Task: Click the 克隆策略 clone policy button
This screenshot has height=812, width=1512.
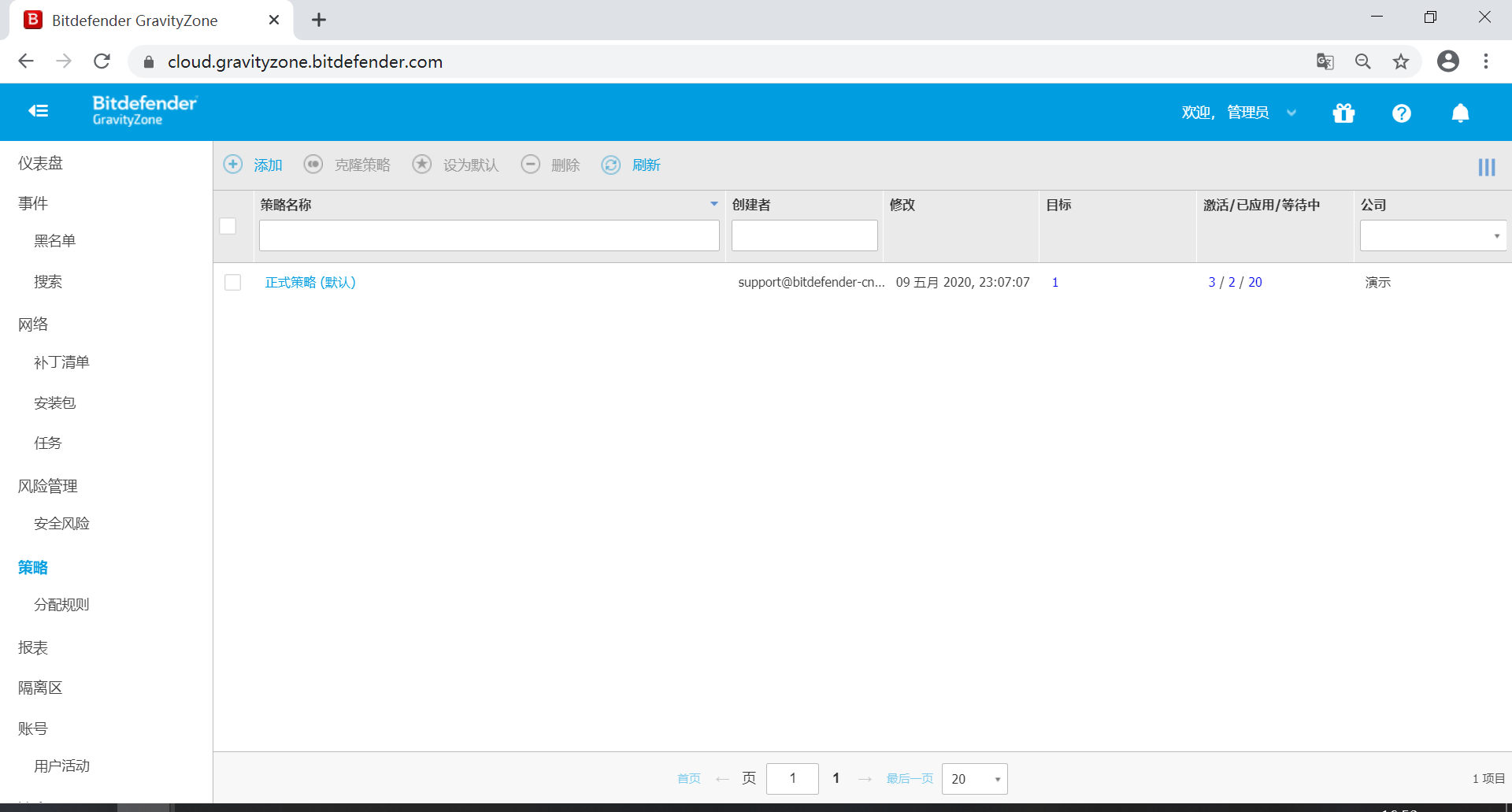Action: (346, 165)
